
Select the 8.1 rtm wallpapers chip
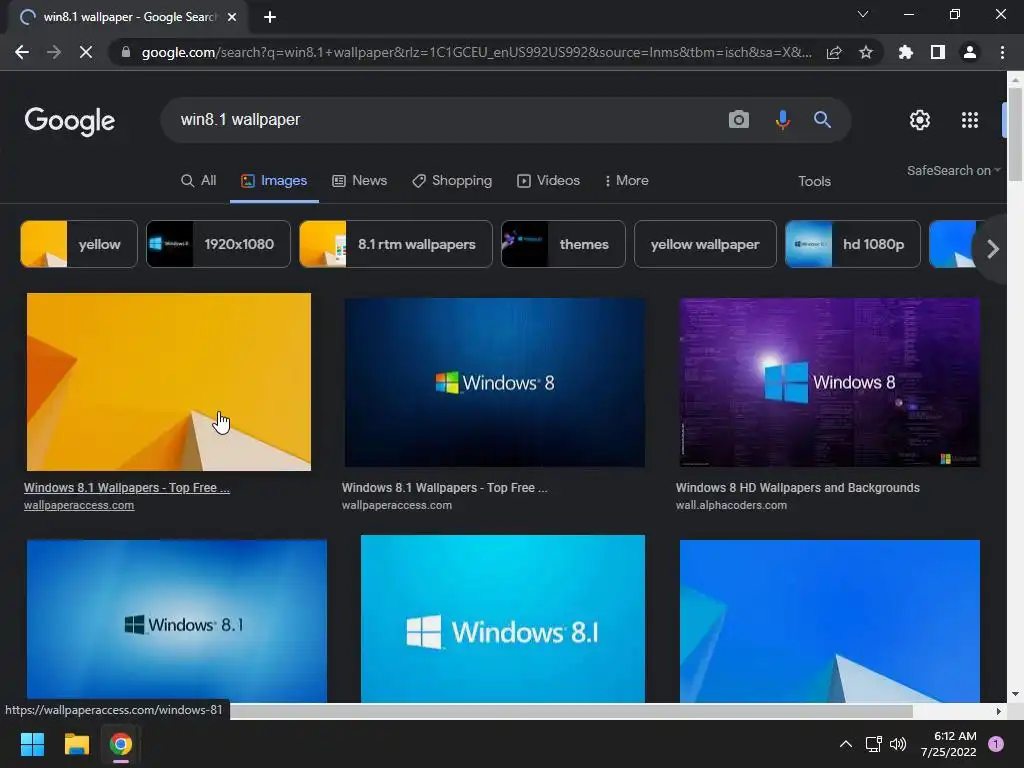(396, 244)
